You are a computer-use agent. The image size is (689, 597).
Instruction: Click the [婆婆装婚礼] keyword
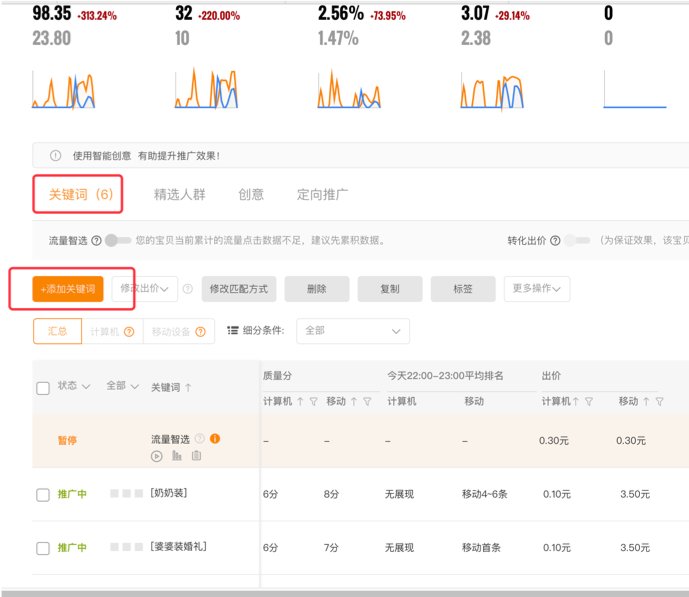178,546
